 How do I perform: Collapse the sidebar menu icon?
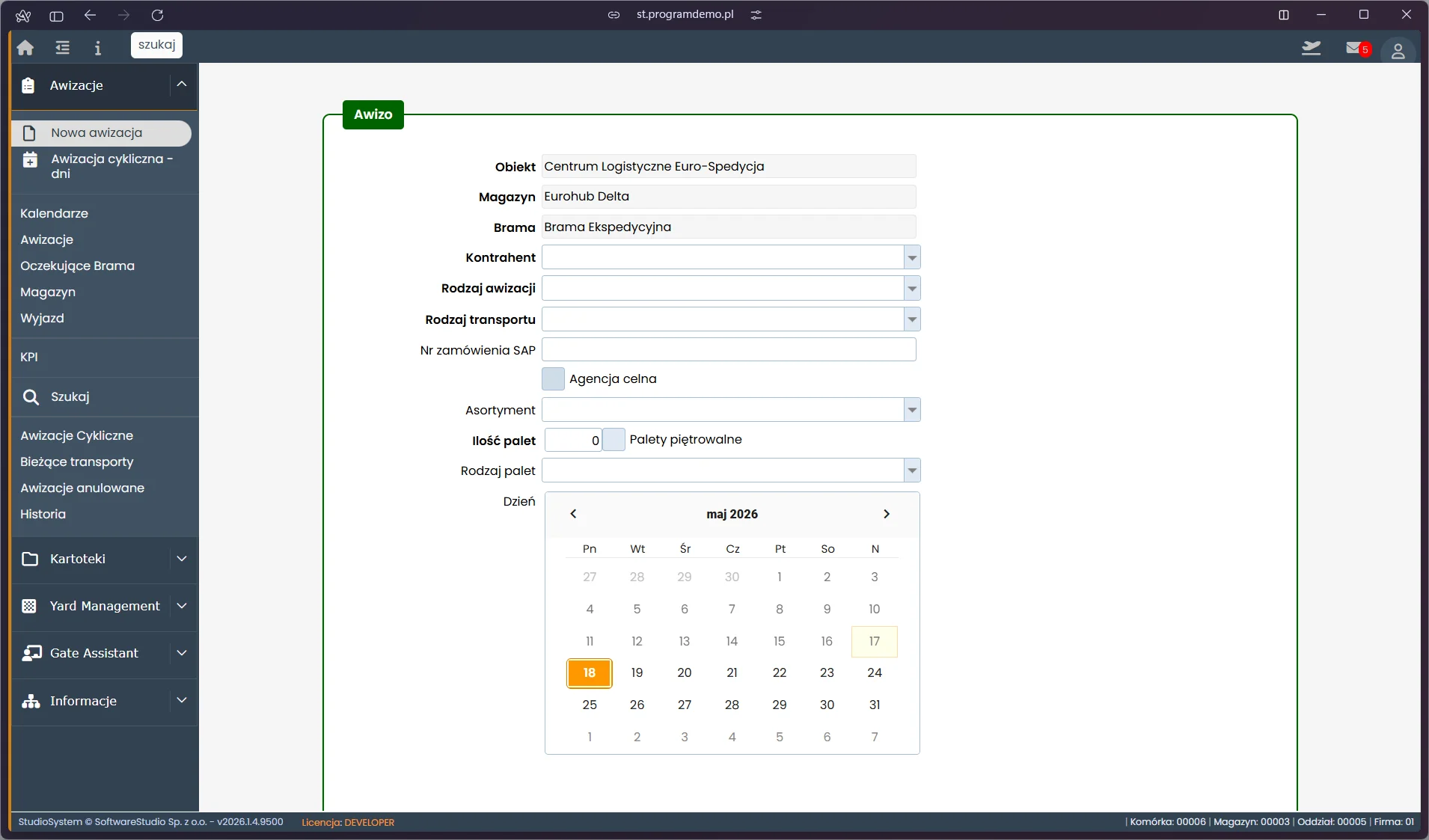(63, 48)
